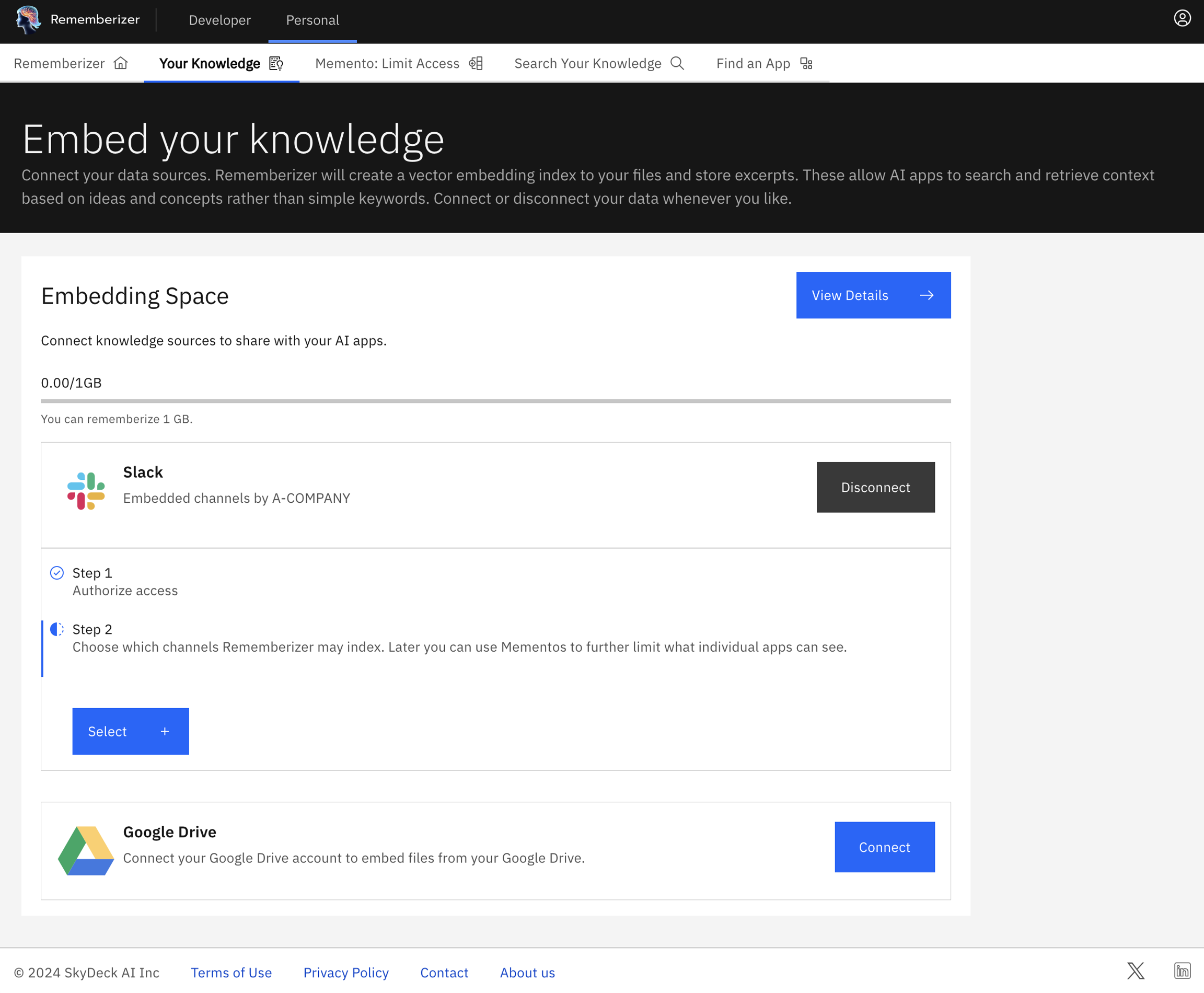
Task: Go to the Find an App tab
Action: tap(763, 63)
